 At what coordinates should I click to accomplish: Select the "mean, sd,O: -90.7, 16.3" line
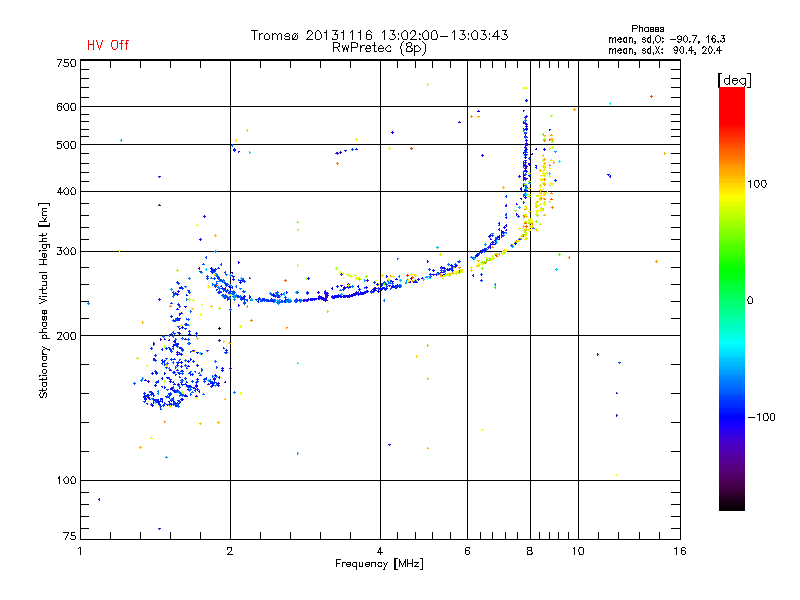pos(666,39)
